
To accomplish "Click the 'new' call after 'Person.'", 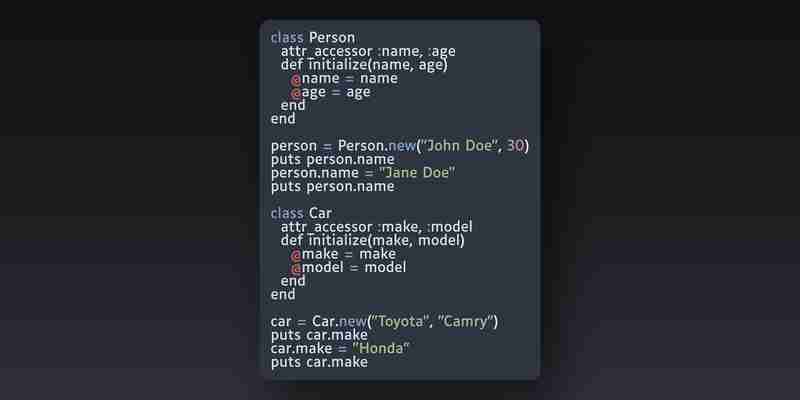I will (402, 146).
